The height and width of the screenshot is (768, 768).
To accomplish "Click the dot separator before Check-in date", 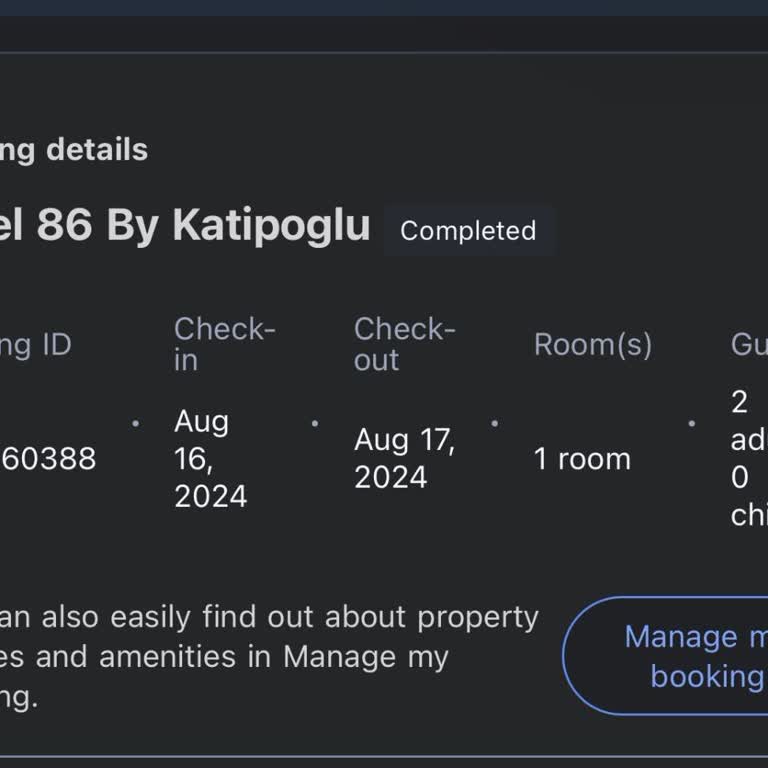I will (x=135, y=423).
